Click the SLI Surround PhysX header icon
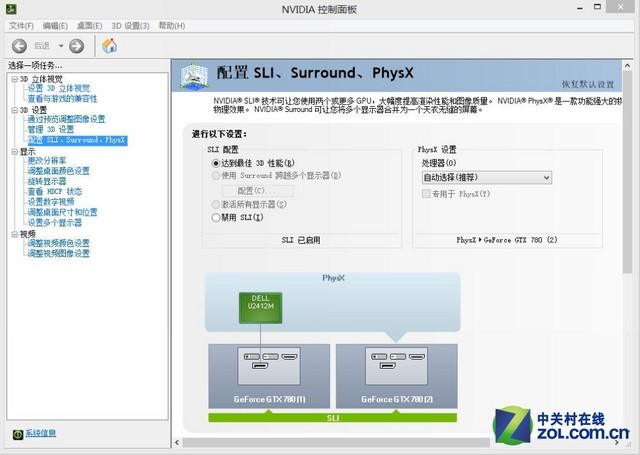Image resolution: width=640 pixels, height=455 pixels. tap(195, 76)
